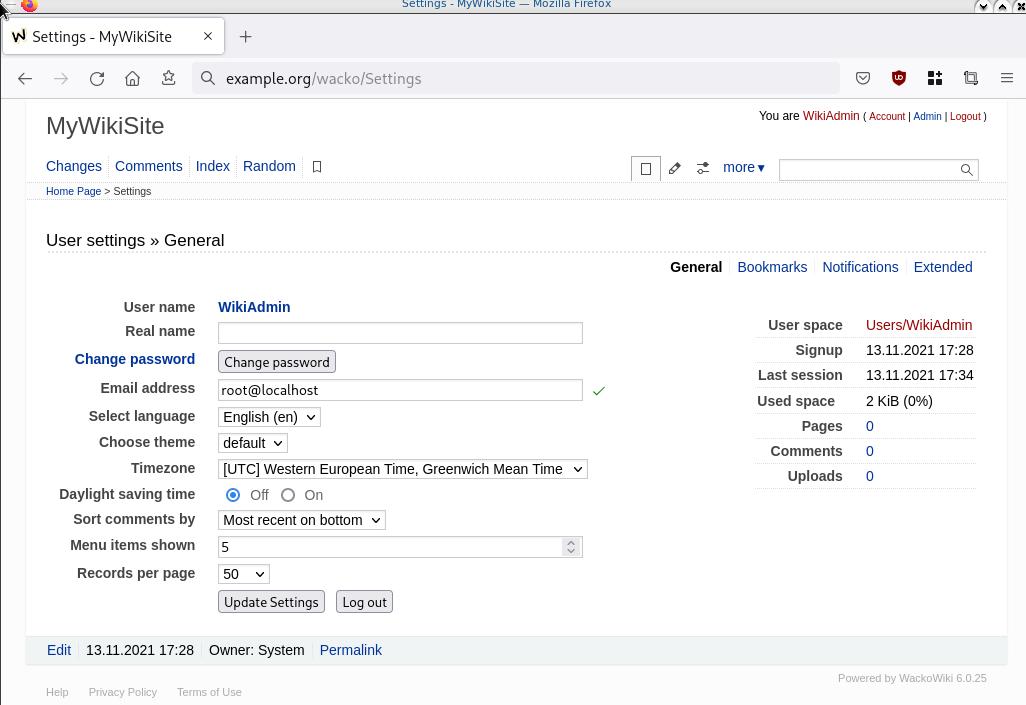Switch to the Notifications tab
The image size is (1026, 705).
click(x=860, y=267)
